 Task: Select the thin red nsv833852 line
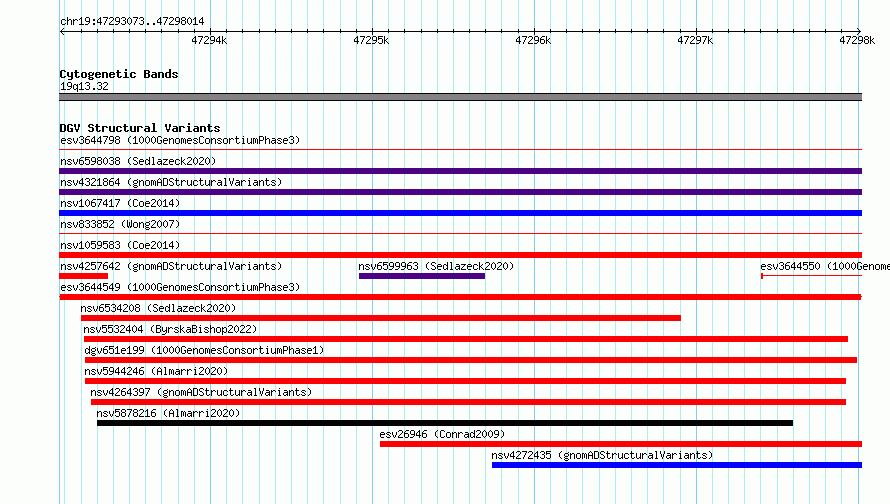point(460,234)
